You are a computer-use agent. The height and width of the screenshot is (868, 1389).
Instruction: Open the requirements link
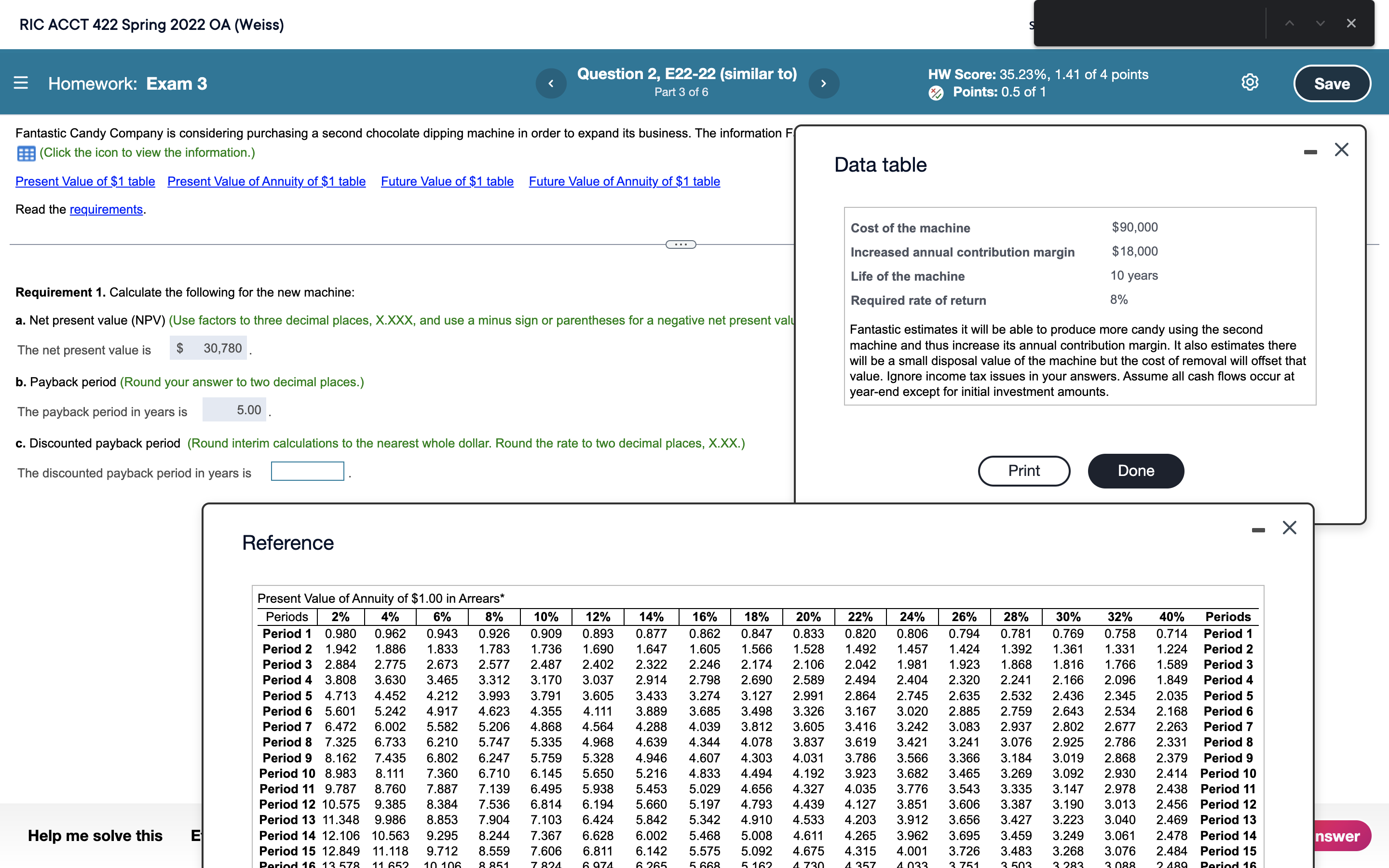106,210
